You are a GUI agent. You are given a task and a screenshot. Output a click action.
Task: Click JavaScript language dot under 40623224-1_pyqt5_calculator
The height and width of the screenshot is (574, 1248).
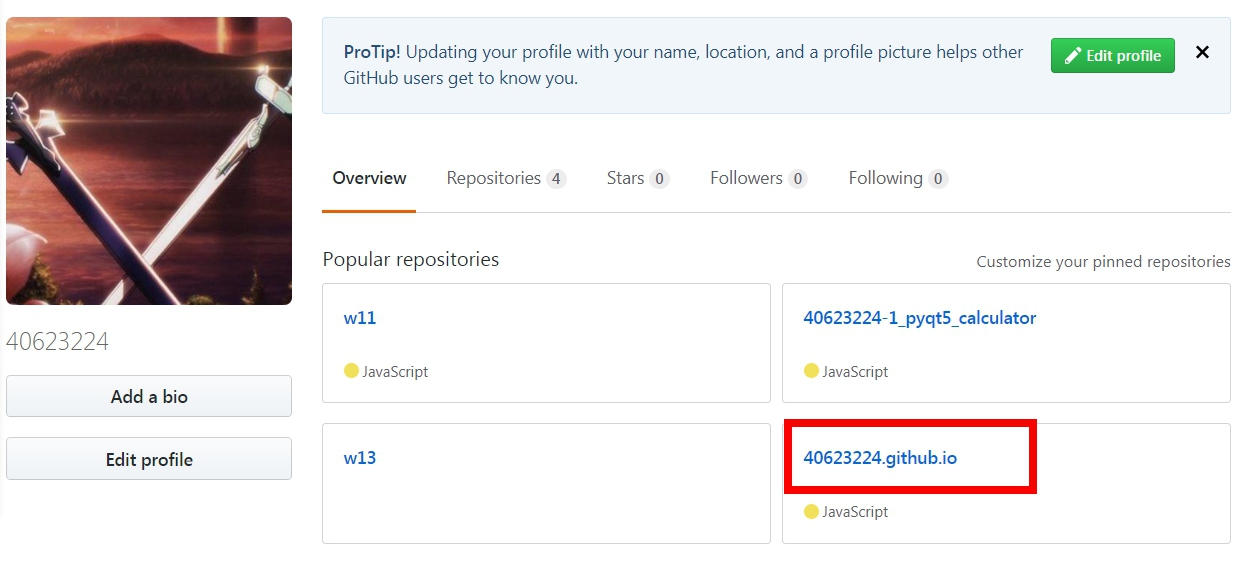click(x=811, y=371)
